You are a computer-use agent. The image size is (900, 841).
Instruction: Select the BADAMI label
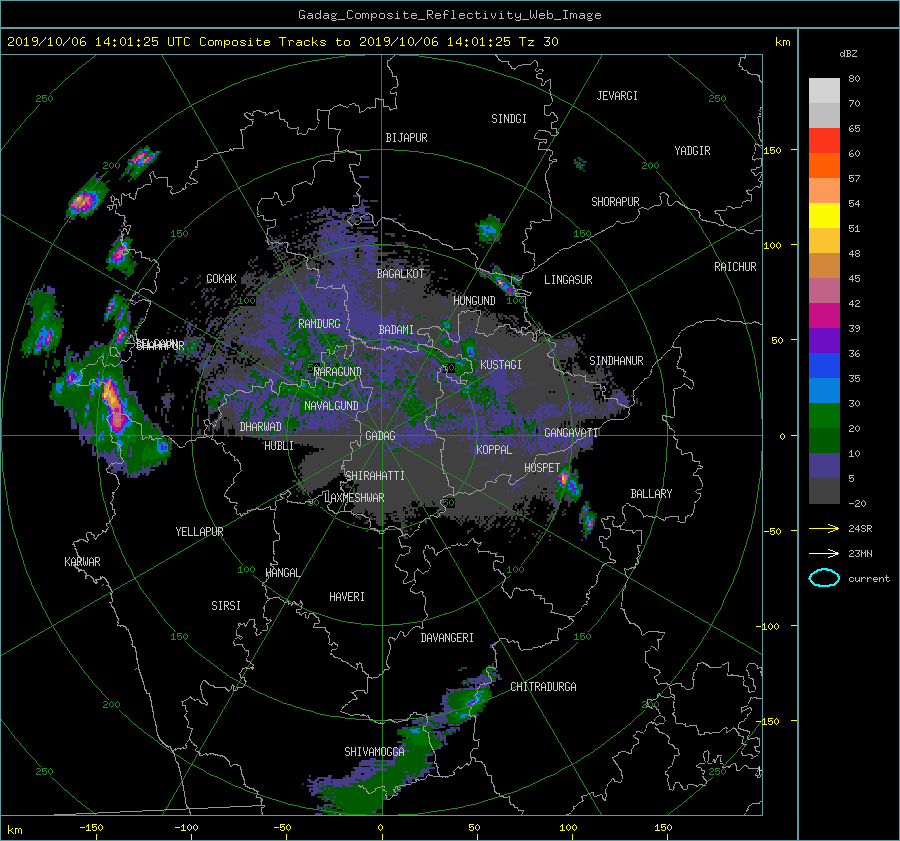396,330
